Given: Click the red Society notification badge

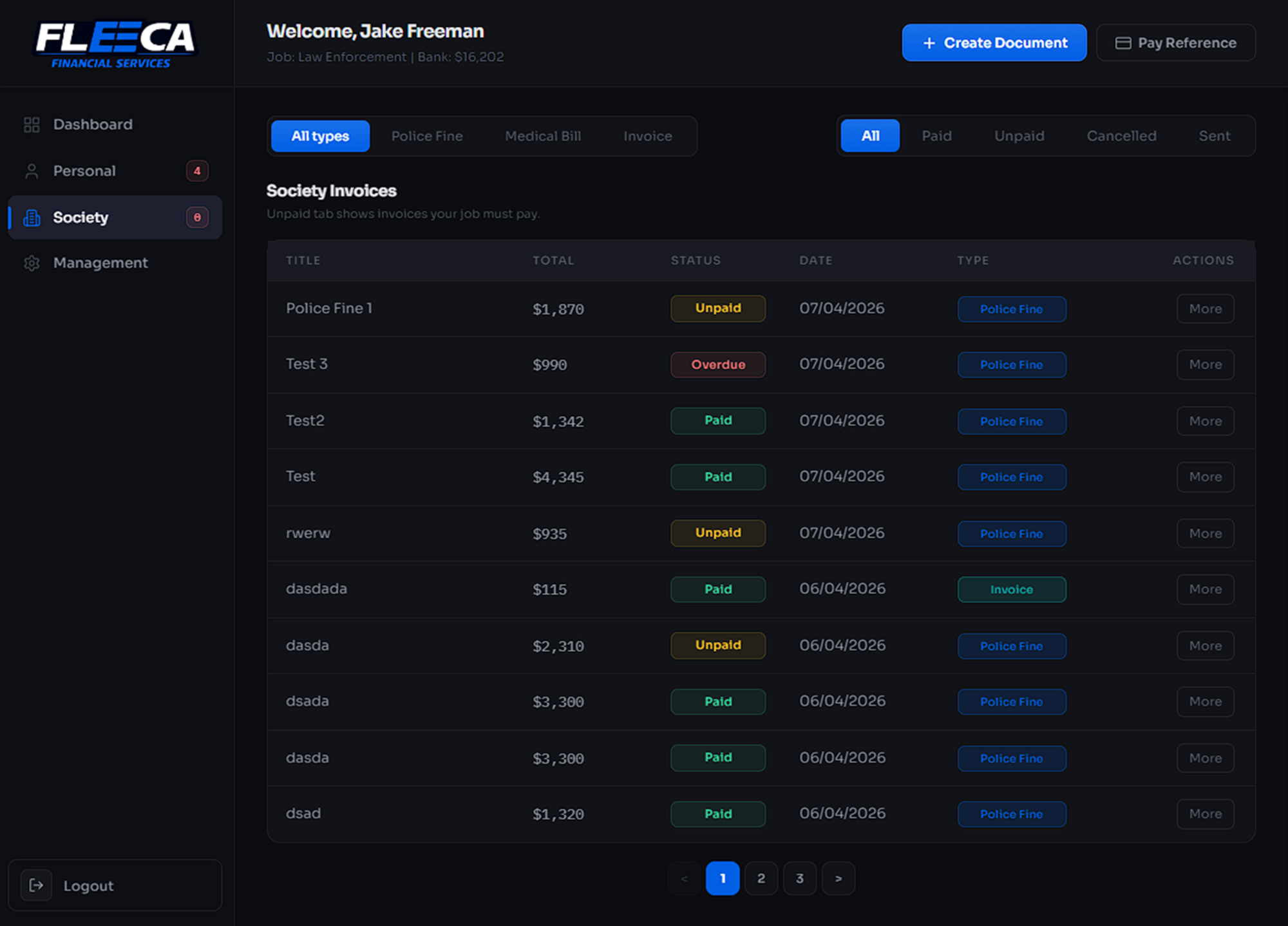Looking at the screenshot, I should point(197,218).
